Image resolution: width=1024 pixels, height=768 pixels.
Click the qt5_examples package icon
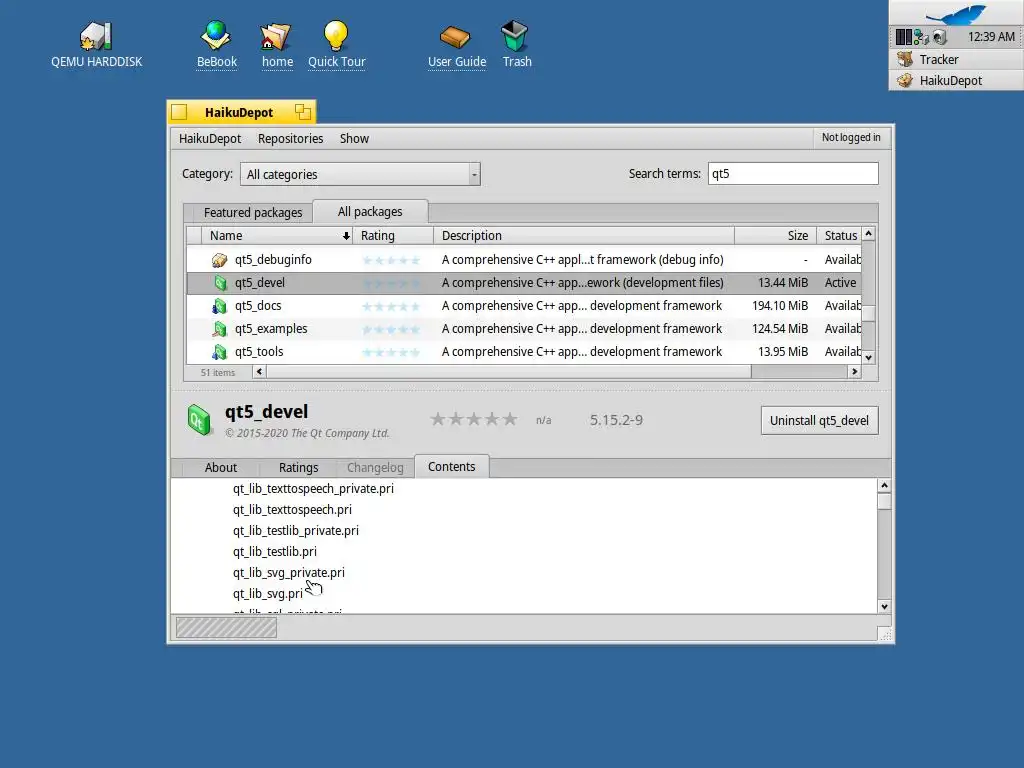pos(219,328)
